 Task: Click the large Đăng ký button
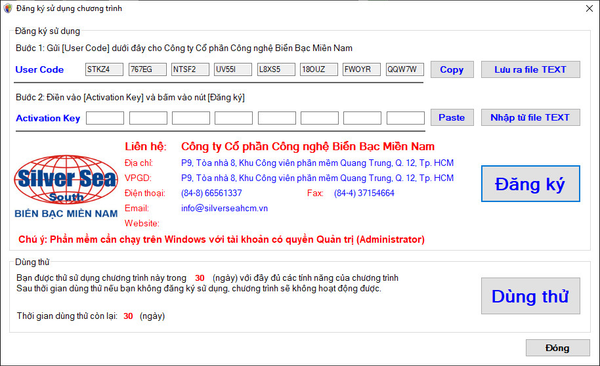[x=530, y=184]
